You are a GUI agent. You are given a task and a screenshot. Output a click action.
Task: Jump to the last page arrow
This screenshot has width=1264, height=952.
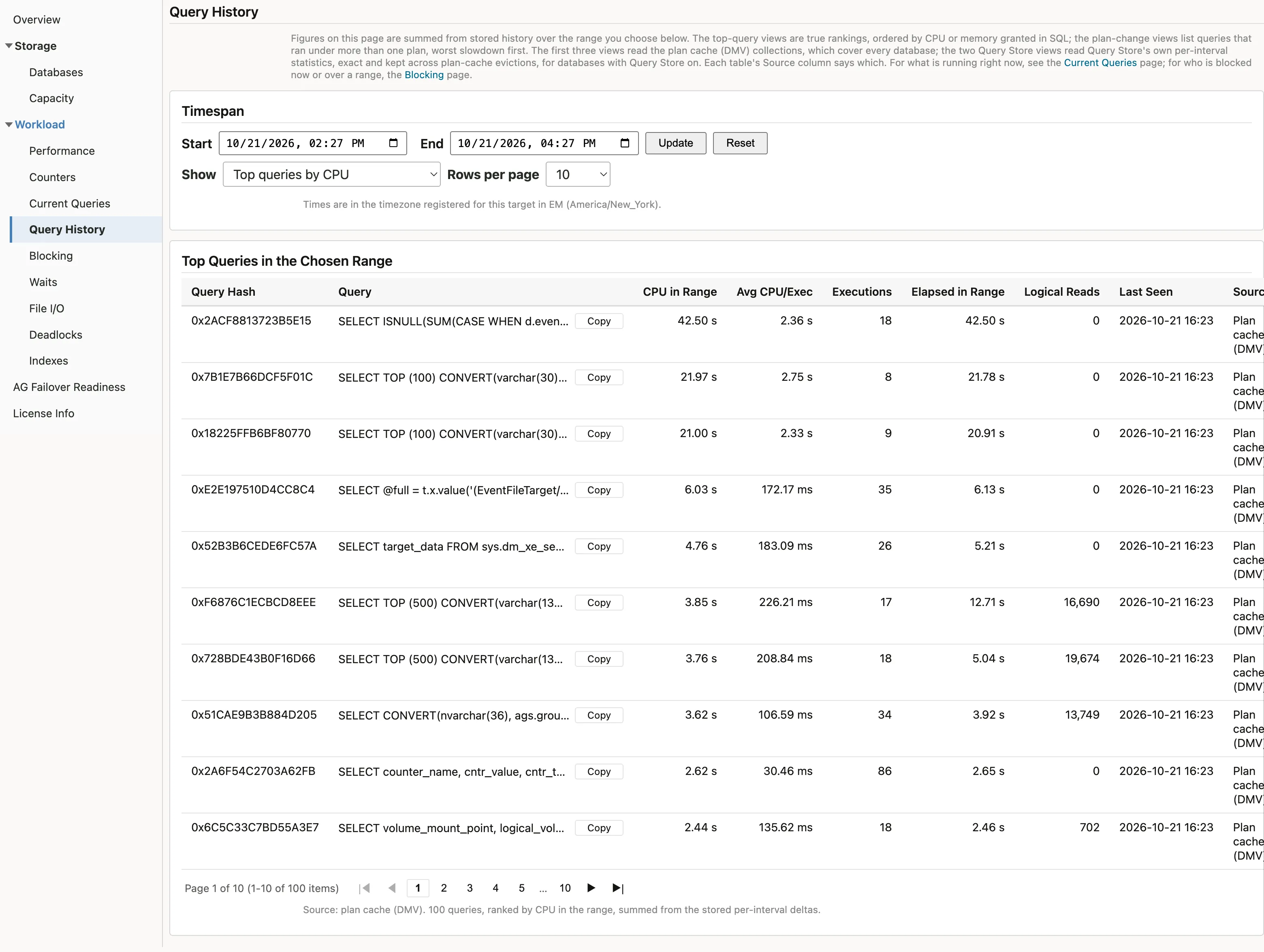618,888
